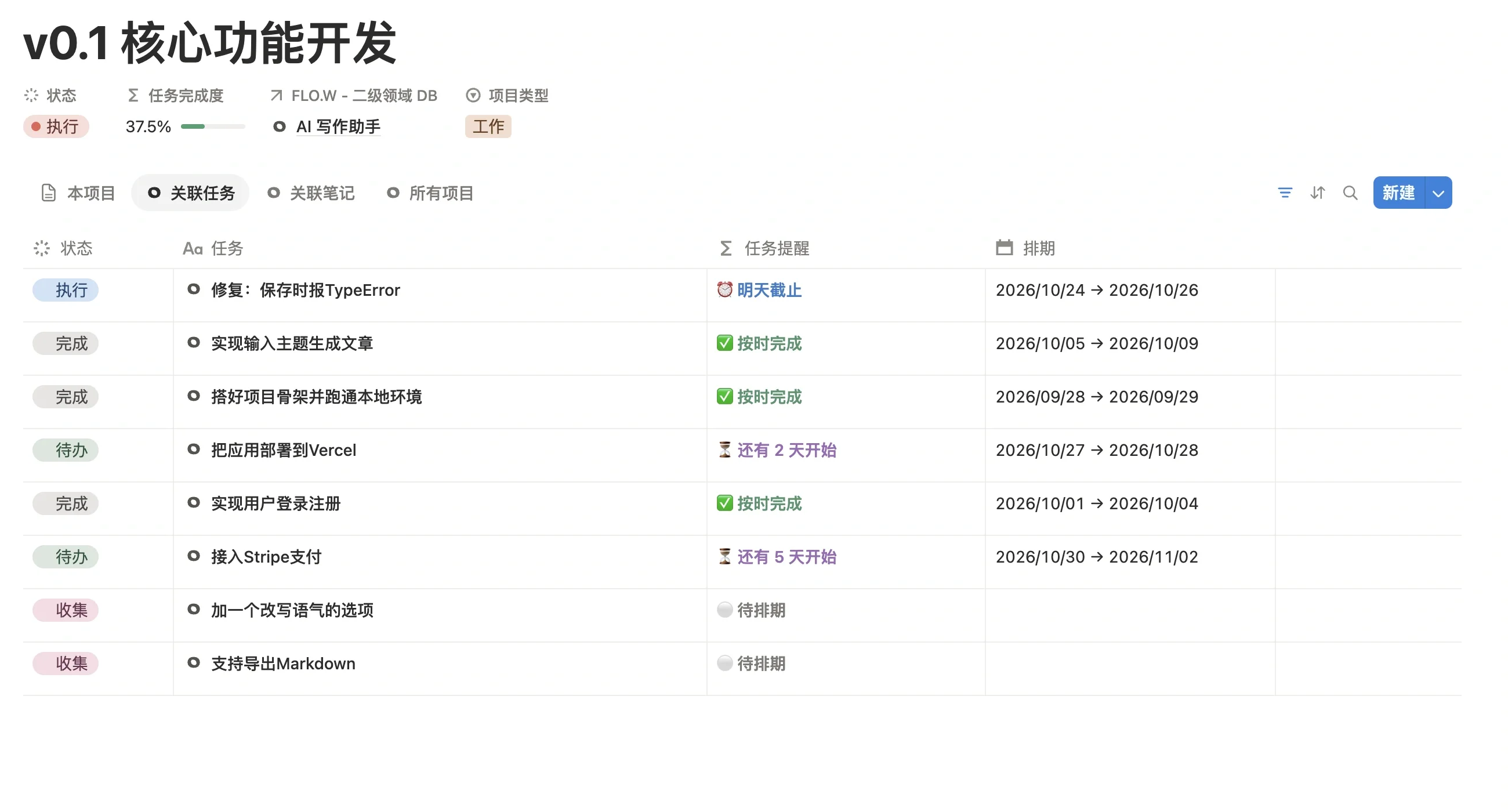Open the page icon of 支持导出Markdown
The height and width of the screenshot is (812, 1508).
(x=193, y=663)
